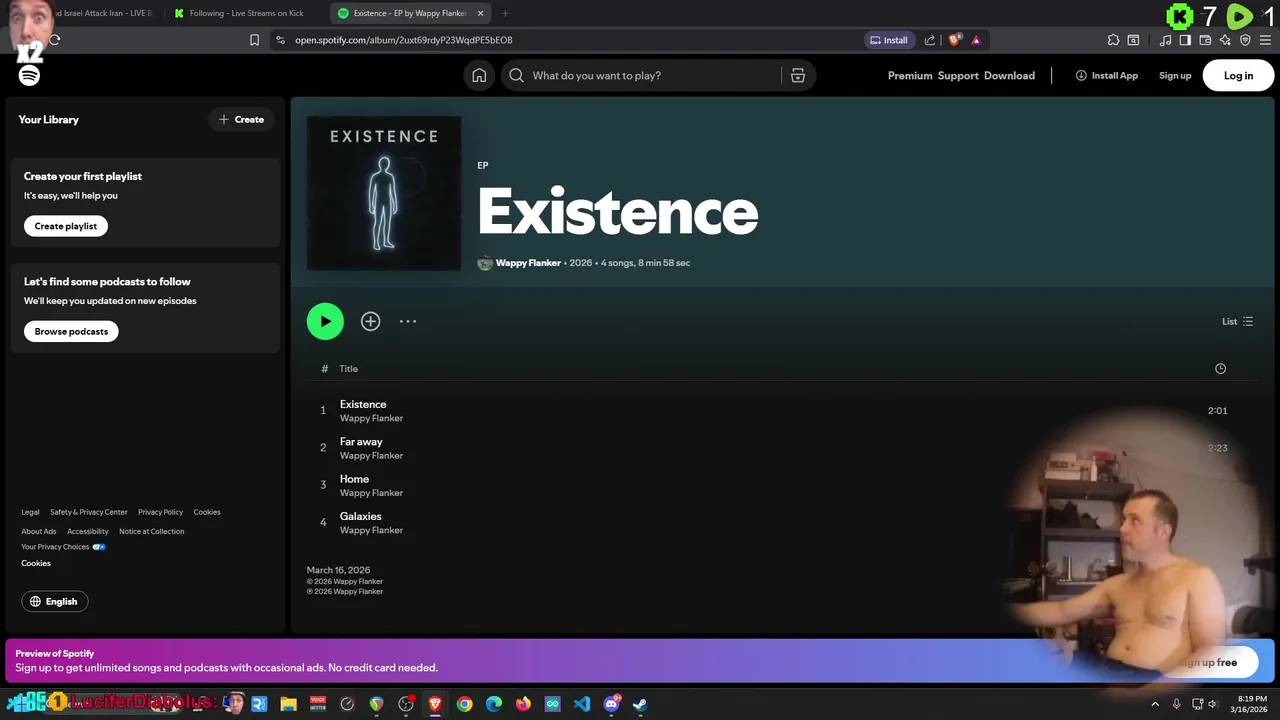Image resolution: width=1280 pixels, height=720 pixels.
Task: Open the Brave Rewards triangle icon
Action: [x=976, y=40]
